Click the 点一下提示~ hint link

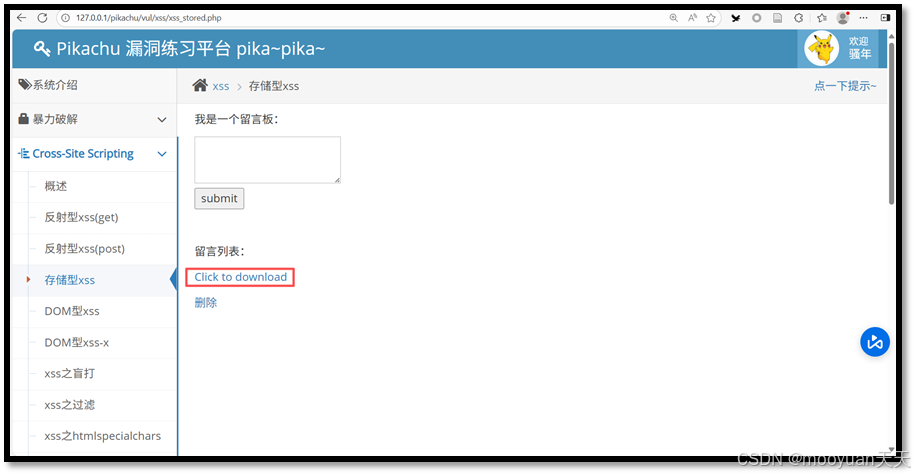point(845,86)
